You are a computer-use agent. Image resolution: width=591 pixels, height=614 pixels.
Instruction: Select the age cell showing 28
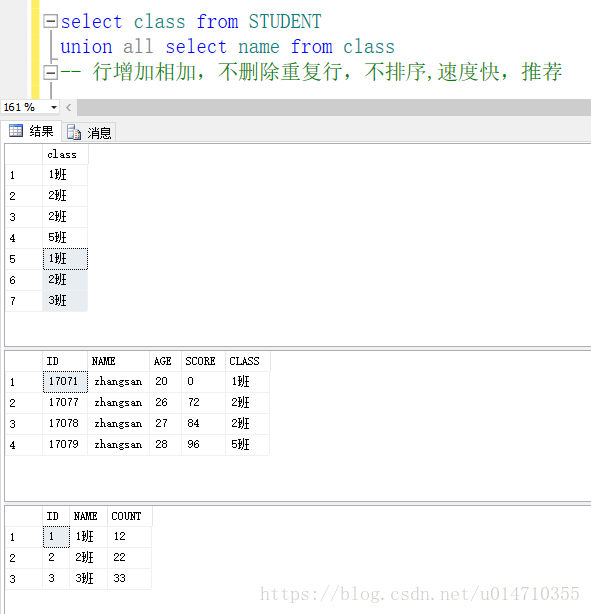tap(165, 445)
